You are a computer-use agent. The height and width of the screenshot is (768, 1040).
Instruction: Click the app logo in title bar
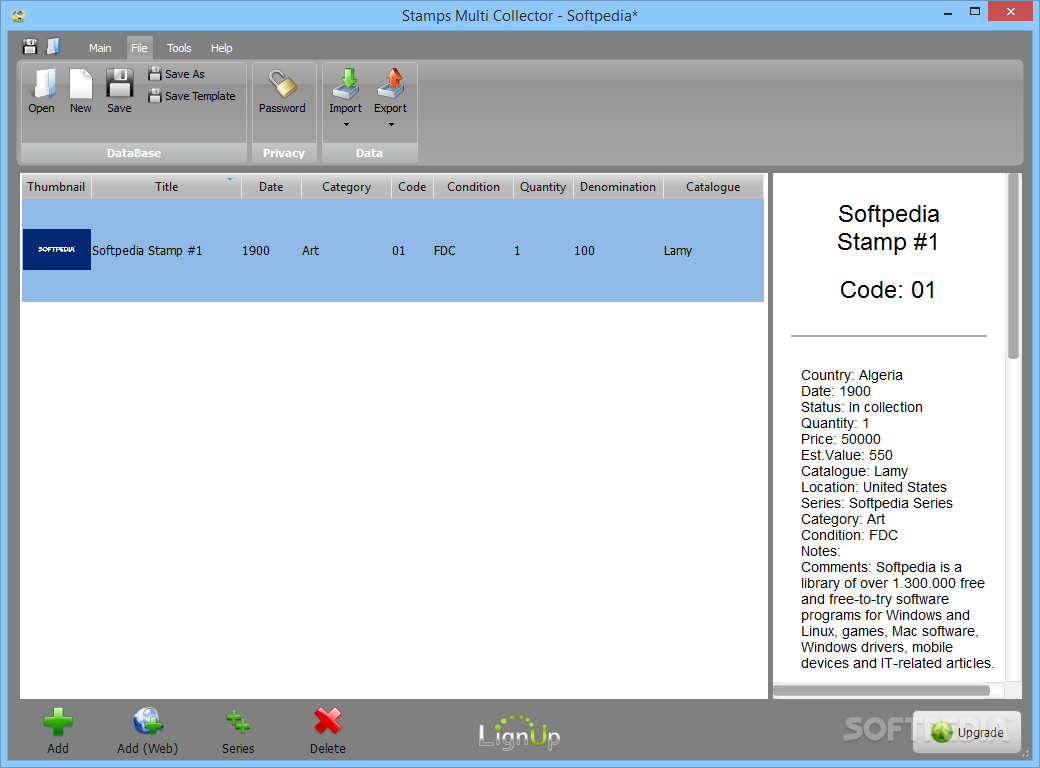tap(18, 15)
